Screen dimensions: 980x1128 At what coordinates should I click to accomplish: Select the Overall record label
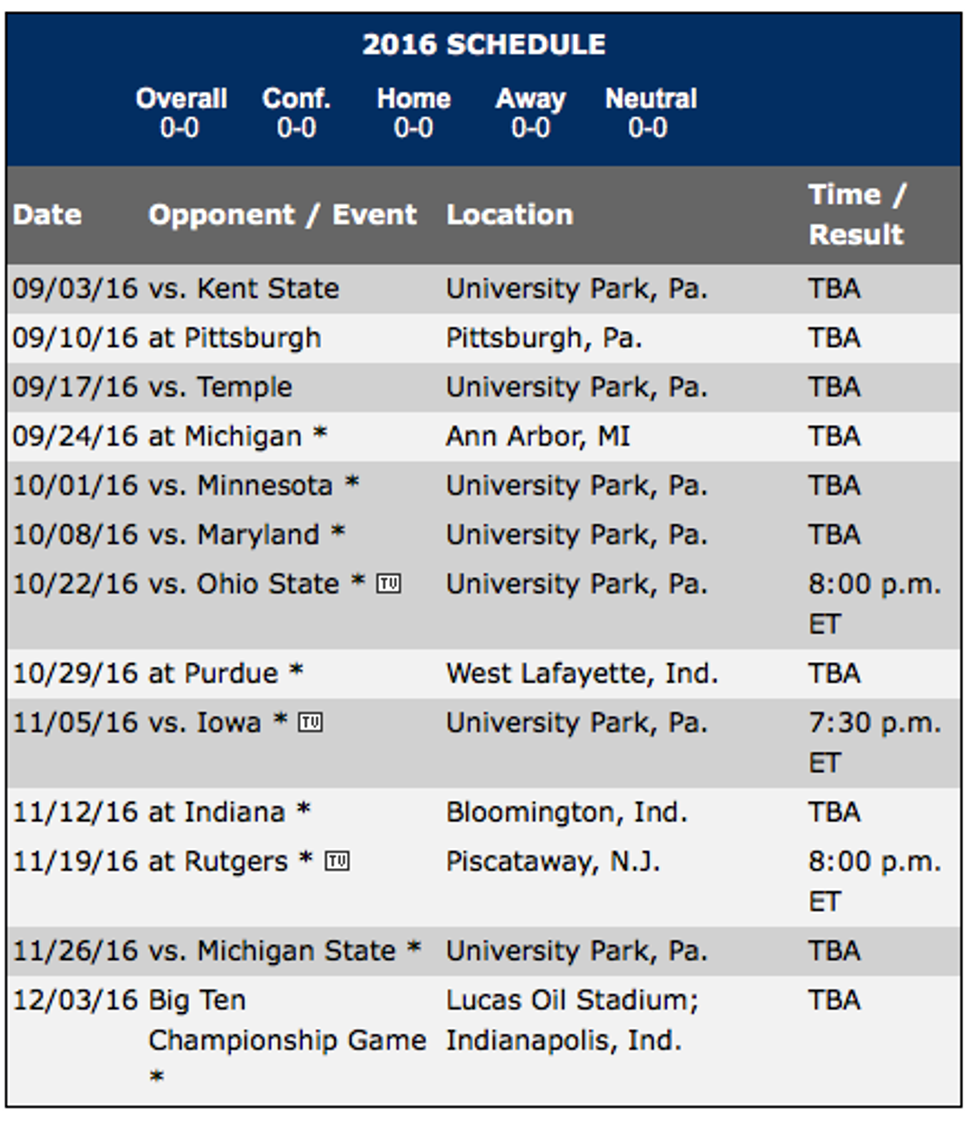pos(181,99)
